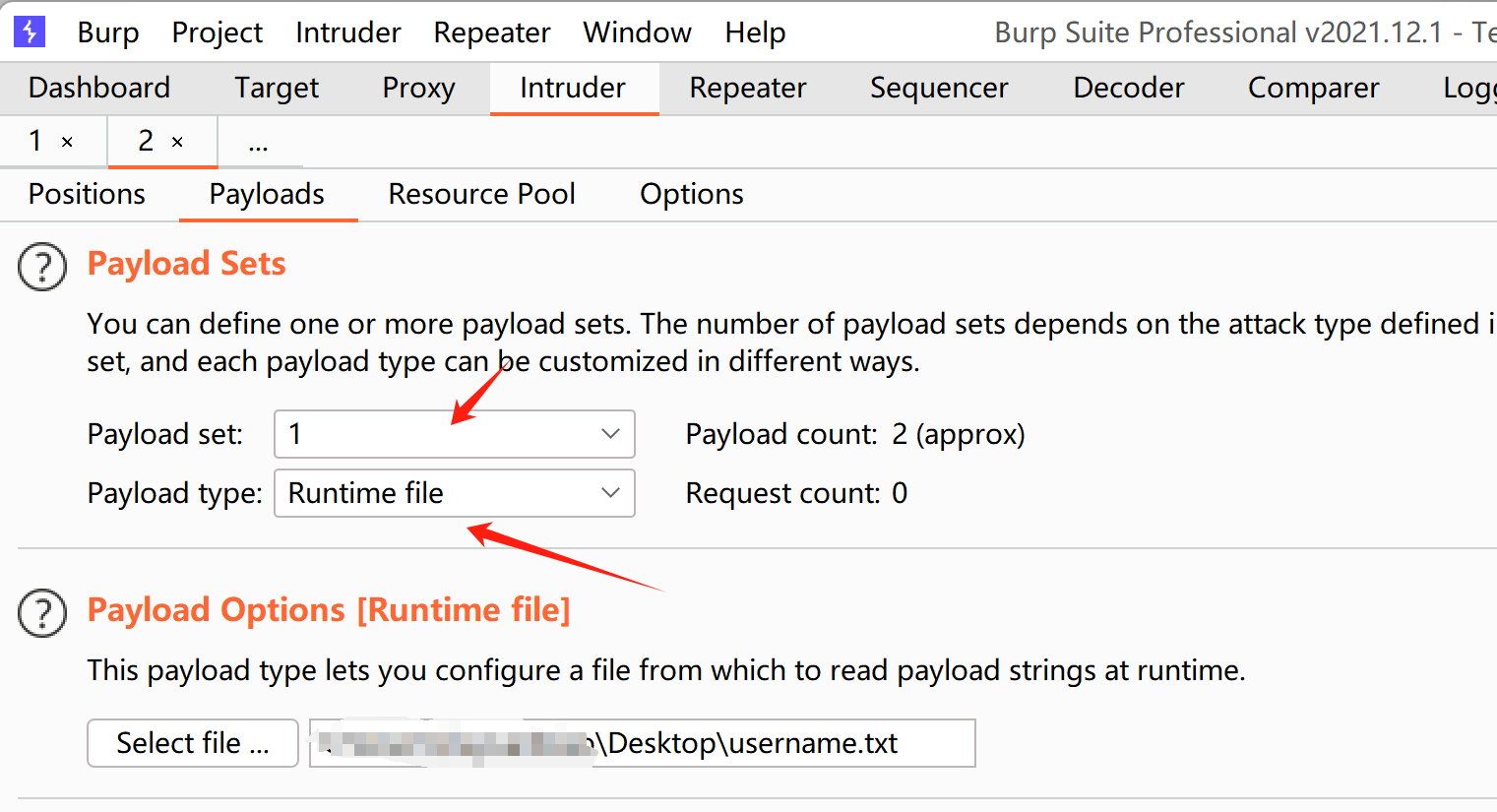The height and width of the screenshot is (812, 1497).
Task: Switch to the Resource Pool tab
Action: [481, 194]
